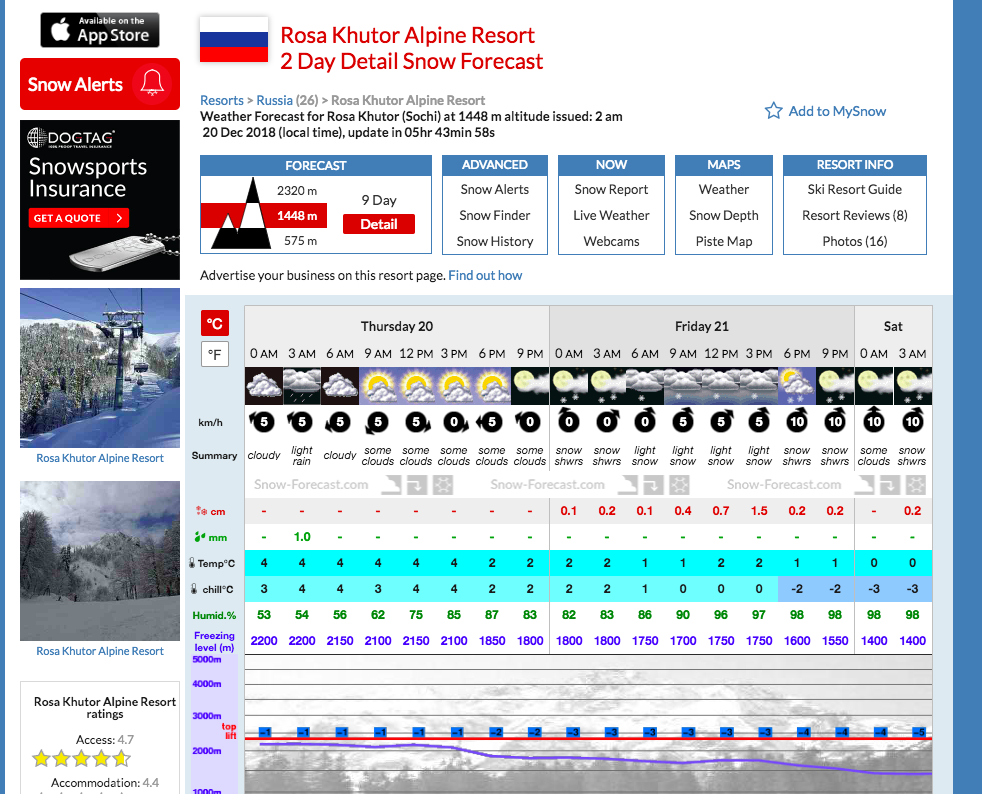Image resolution: width=982 pixels, height=794 pixels.
Task: Click the Snow Alerts bell icon
Action: pyautogui.click(x=152, y=83)
